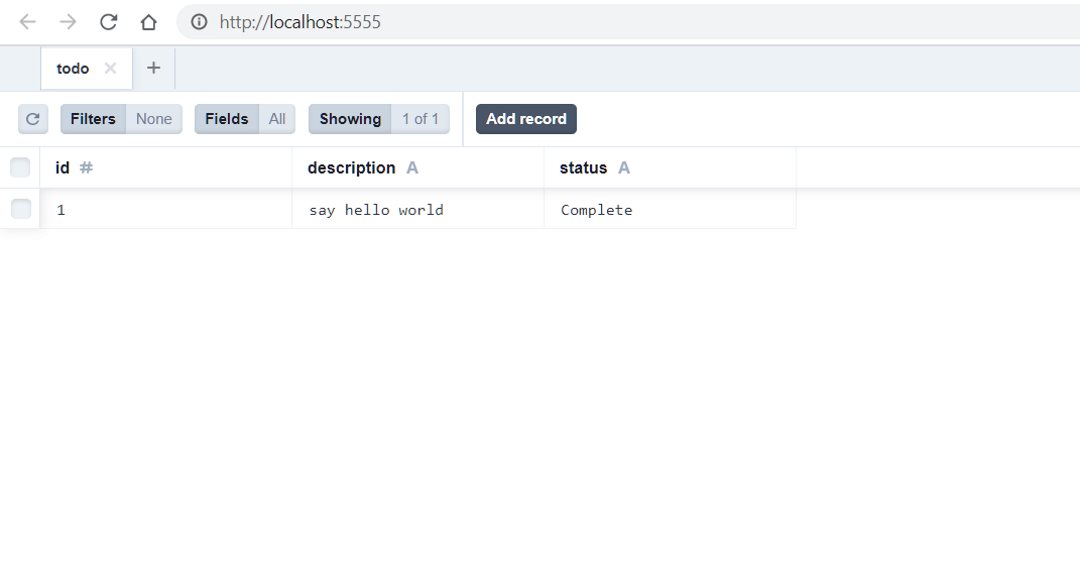This screenshot has width=1080, height=579.
Task: Click the Add record button
Action: pos(526,119)
